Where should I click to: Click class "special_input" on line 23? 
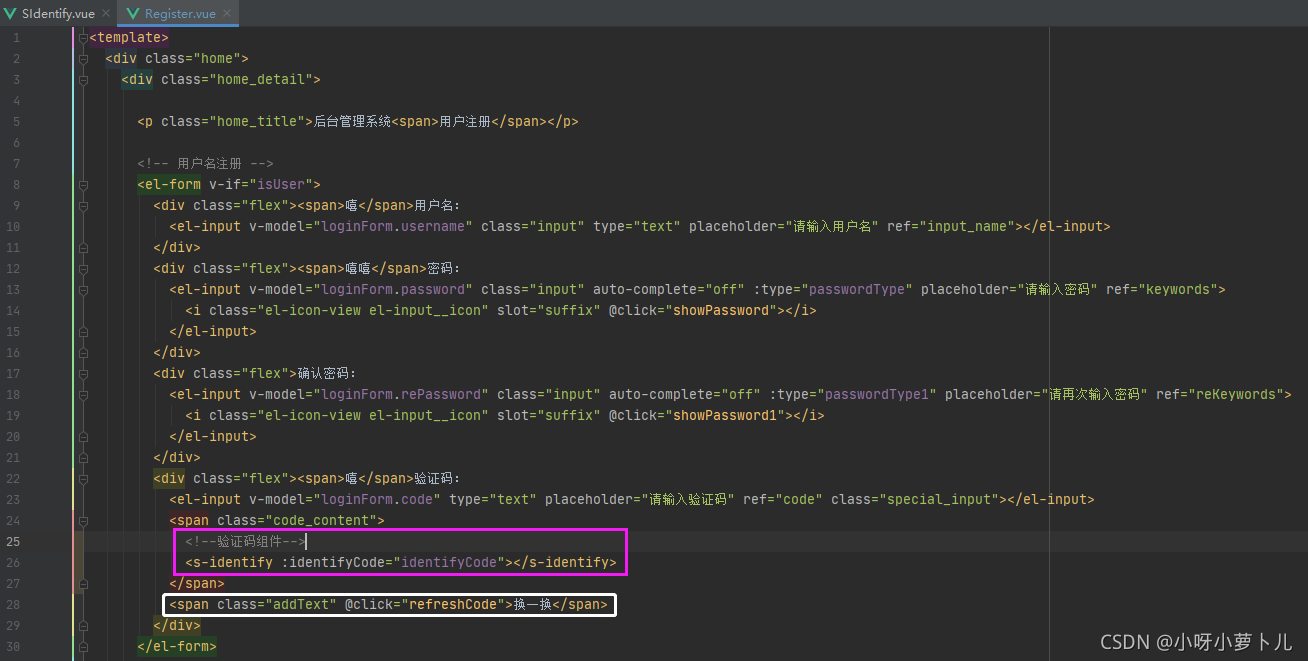click(x=941, y=500)
